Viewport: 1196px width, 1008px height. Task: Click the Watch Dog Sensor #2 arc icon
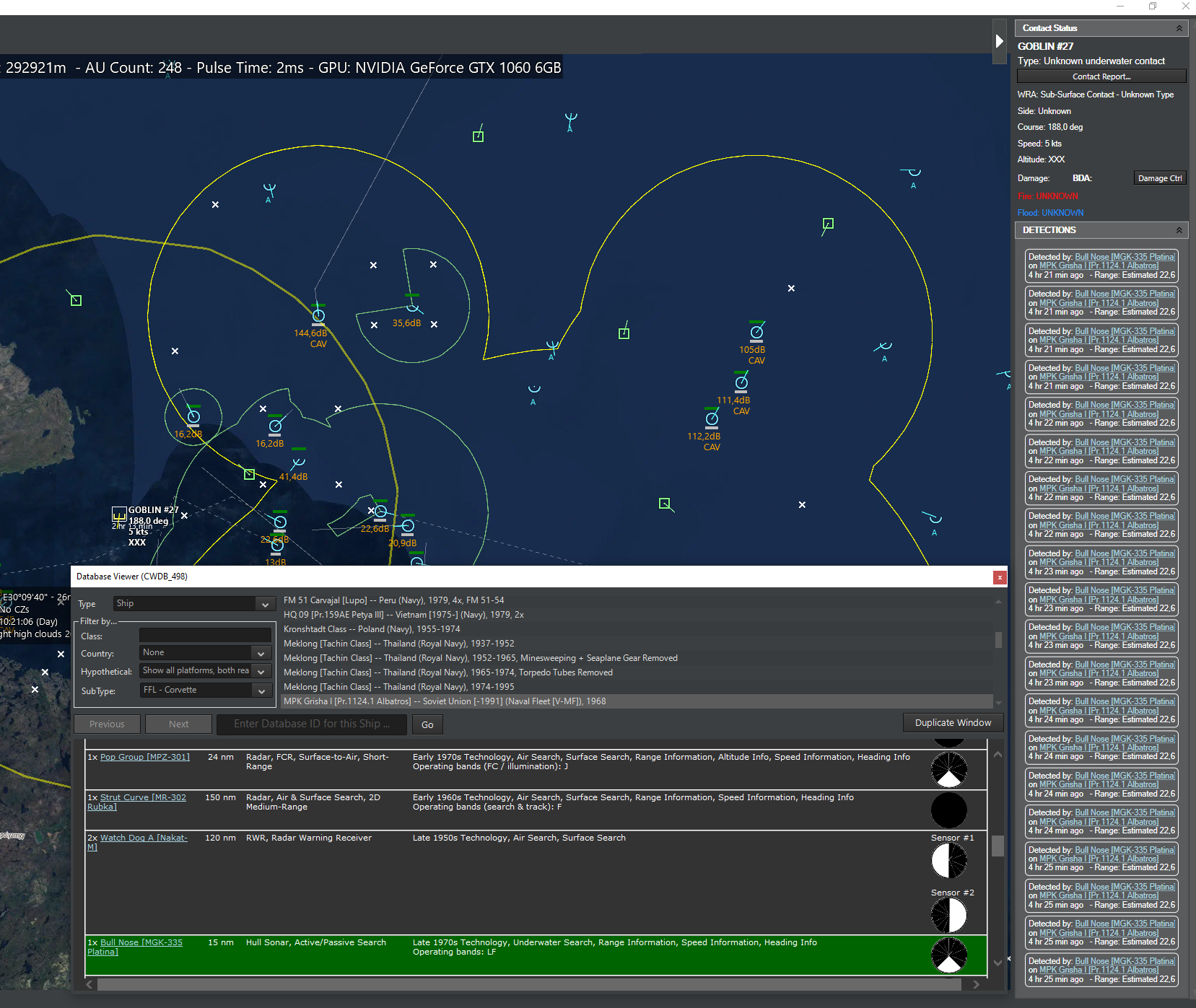(x=949, y=916)
